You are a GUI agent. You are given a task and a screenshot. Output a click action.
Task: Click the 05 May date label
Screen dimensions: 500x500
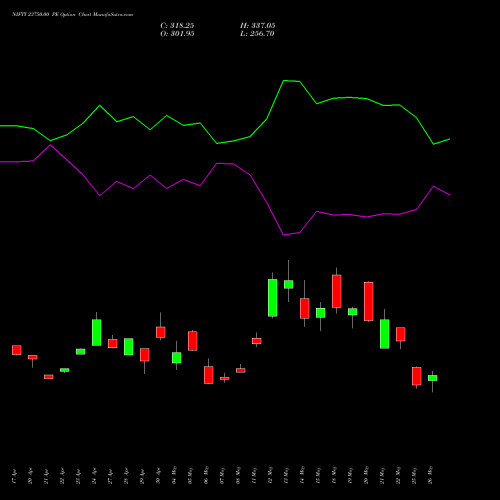coord(190,475)
